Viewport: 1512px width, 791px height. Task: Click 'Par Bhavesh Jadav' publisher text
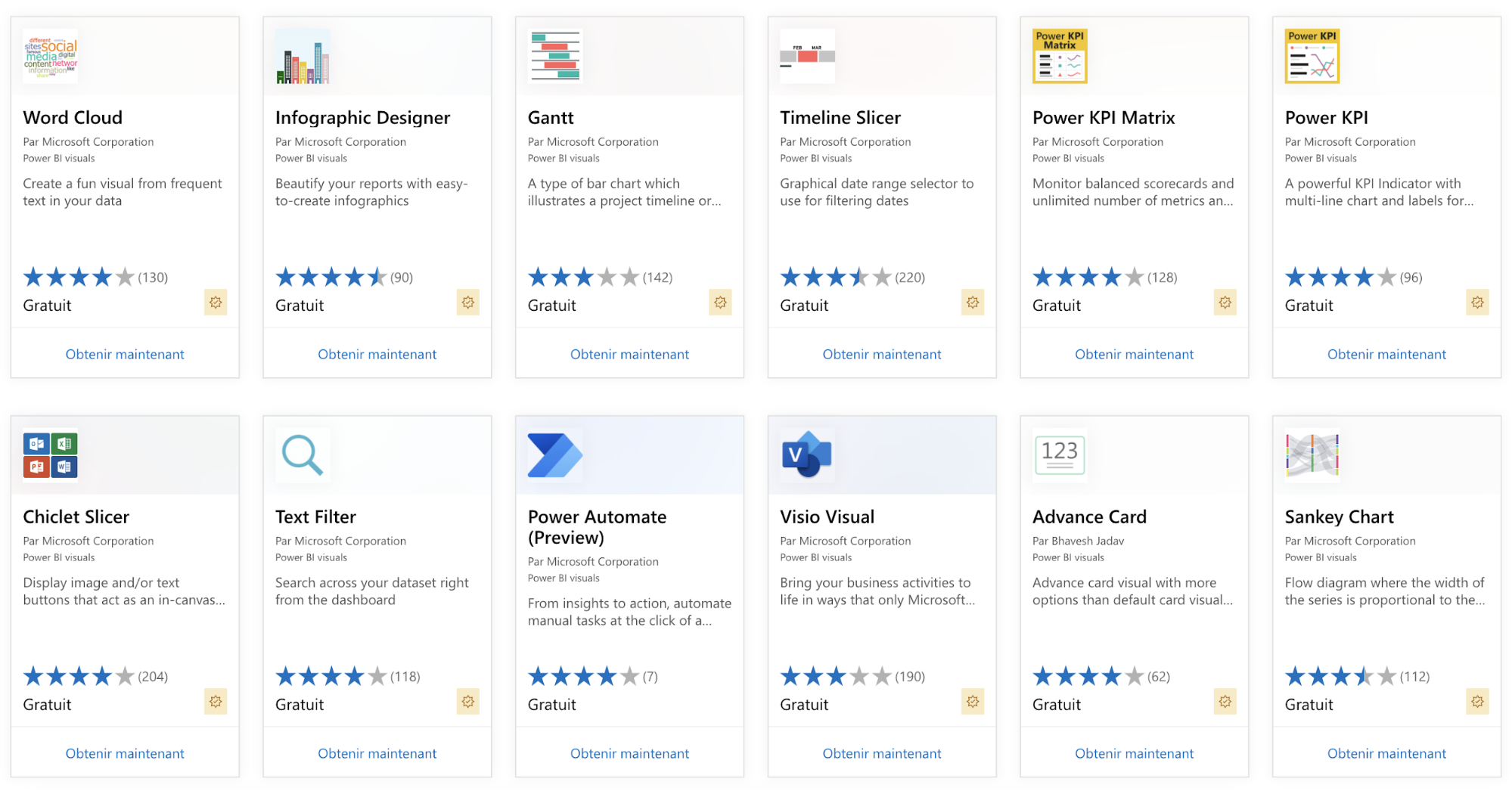[x=1078, y=541]
